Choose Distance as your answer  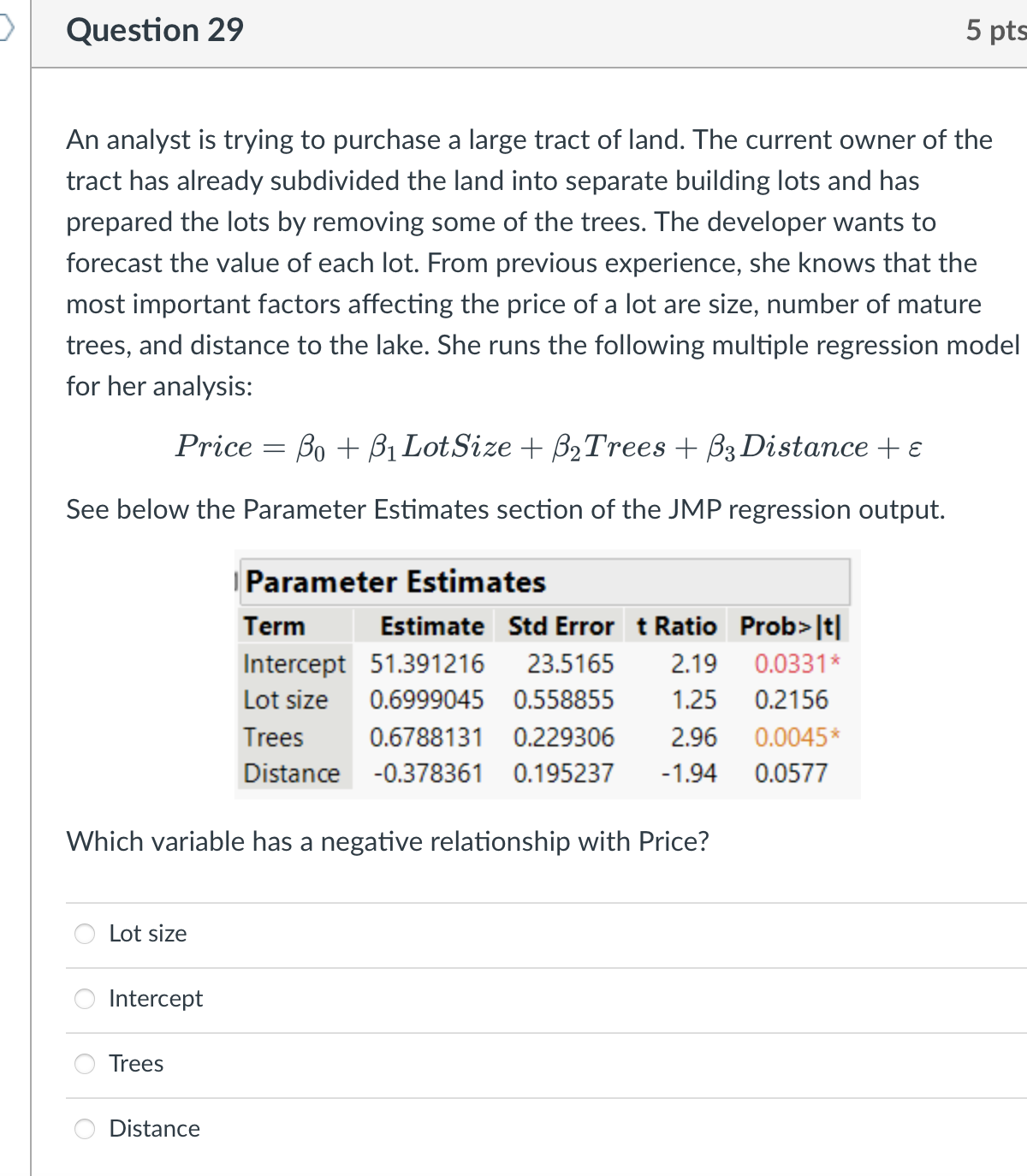tap(85, 1129)
